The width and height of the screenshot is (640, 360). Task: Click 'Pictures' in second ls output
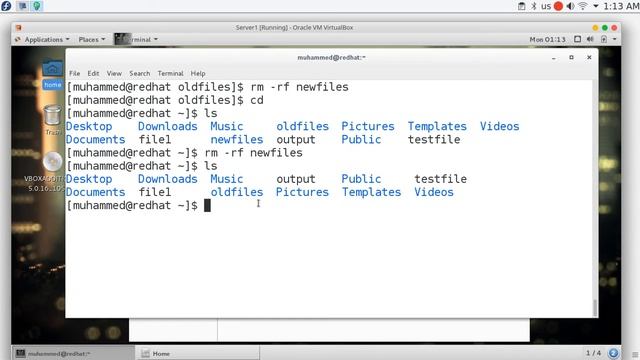coord(302,192)
